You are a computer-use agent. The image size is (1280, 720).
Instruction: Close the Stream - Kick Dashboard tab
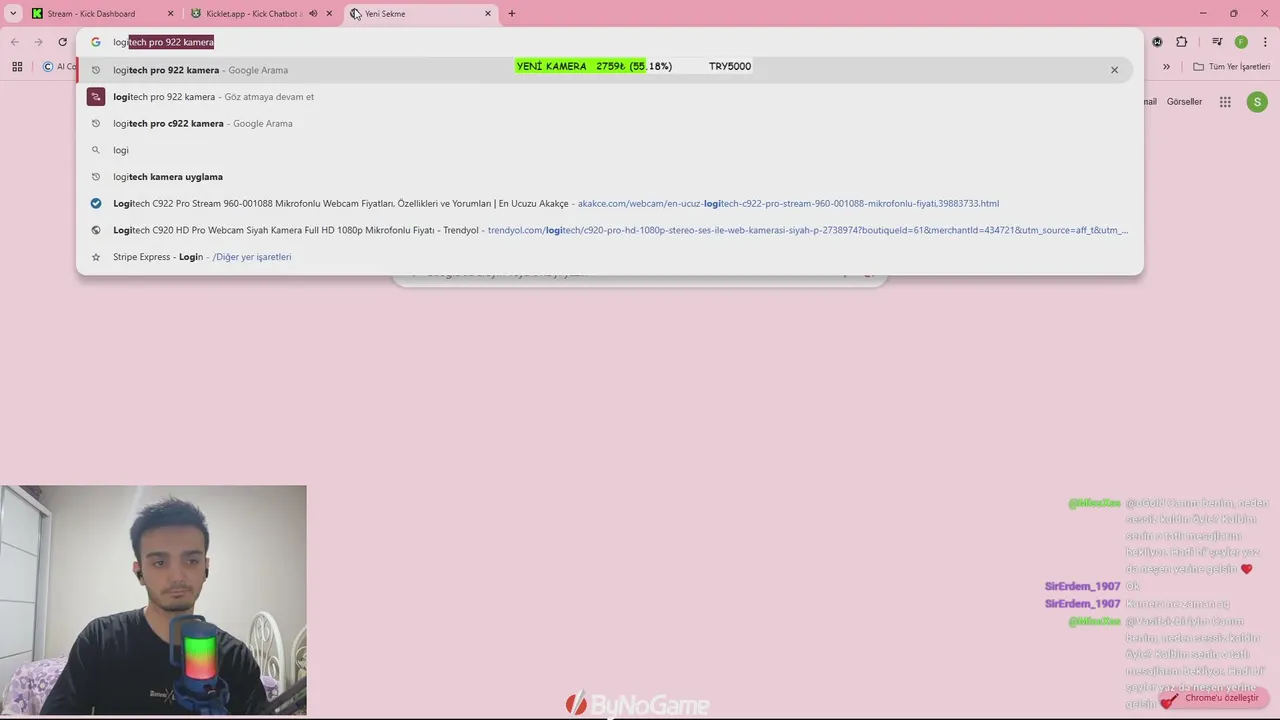click(x=170, y=14)
